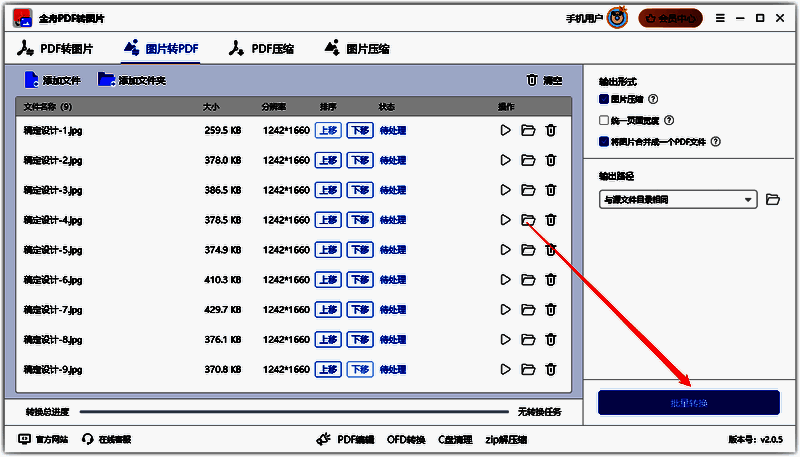Toggle 将图片合并成一个PDF文件 checkbox
800x457 pixels.
point(604,142)
